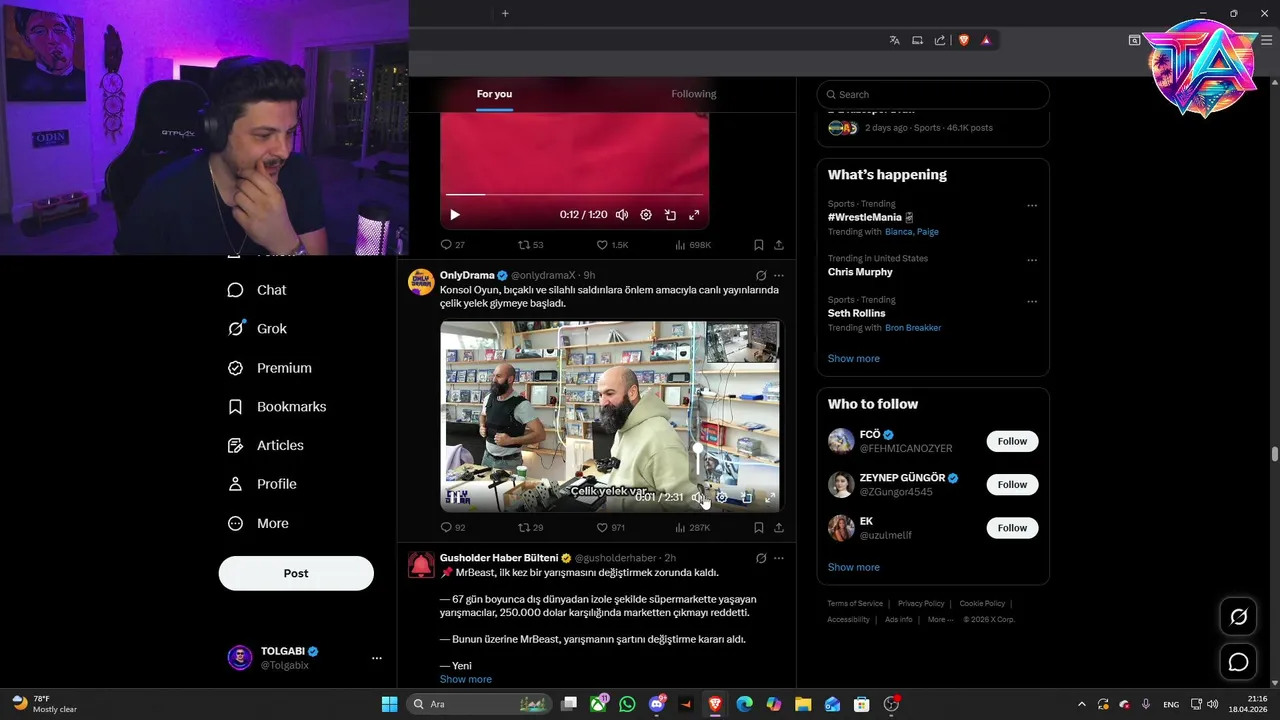1280x720 pixels.
Task: Toggle the OnlyDrama video mute speaker icon
Action: (x=698, y=497)
